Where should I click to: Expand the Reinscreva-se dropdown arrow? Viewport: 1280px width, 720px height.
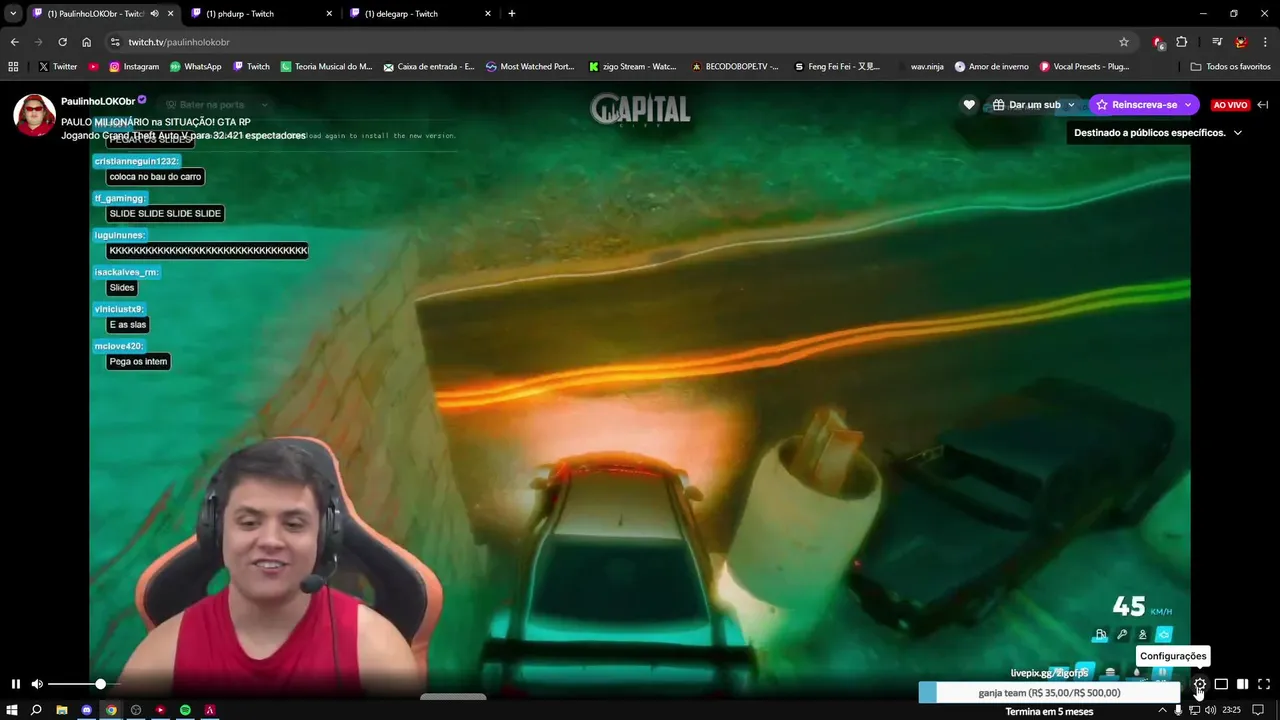[1190, 105]
